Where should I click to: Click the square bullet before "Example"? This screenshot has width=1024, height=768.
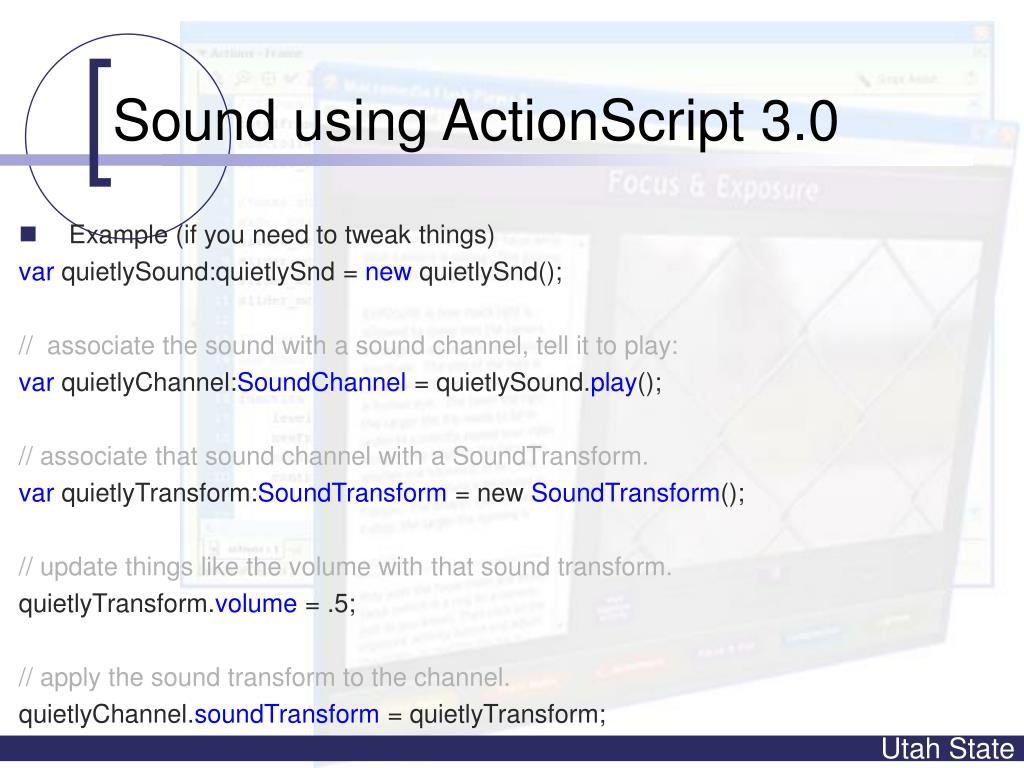(x=27, y=235)
